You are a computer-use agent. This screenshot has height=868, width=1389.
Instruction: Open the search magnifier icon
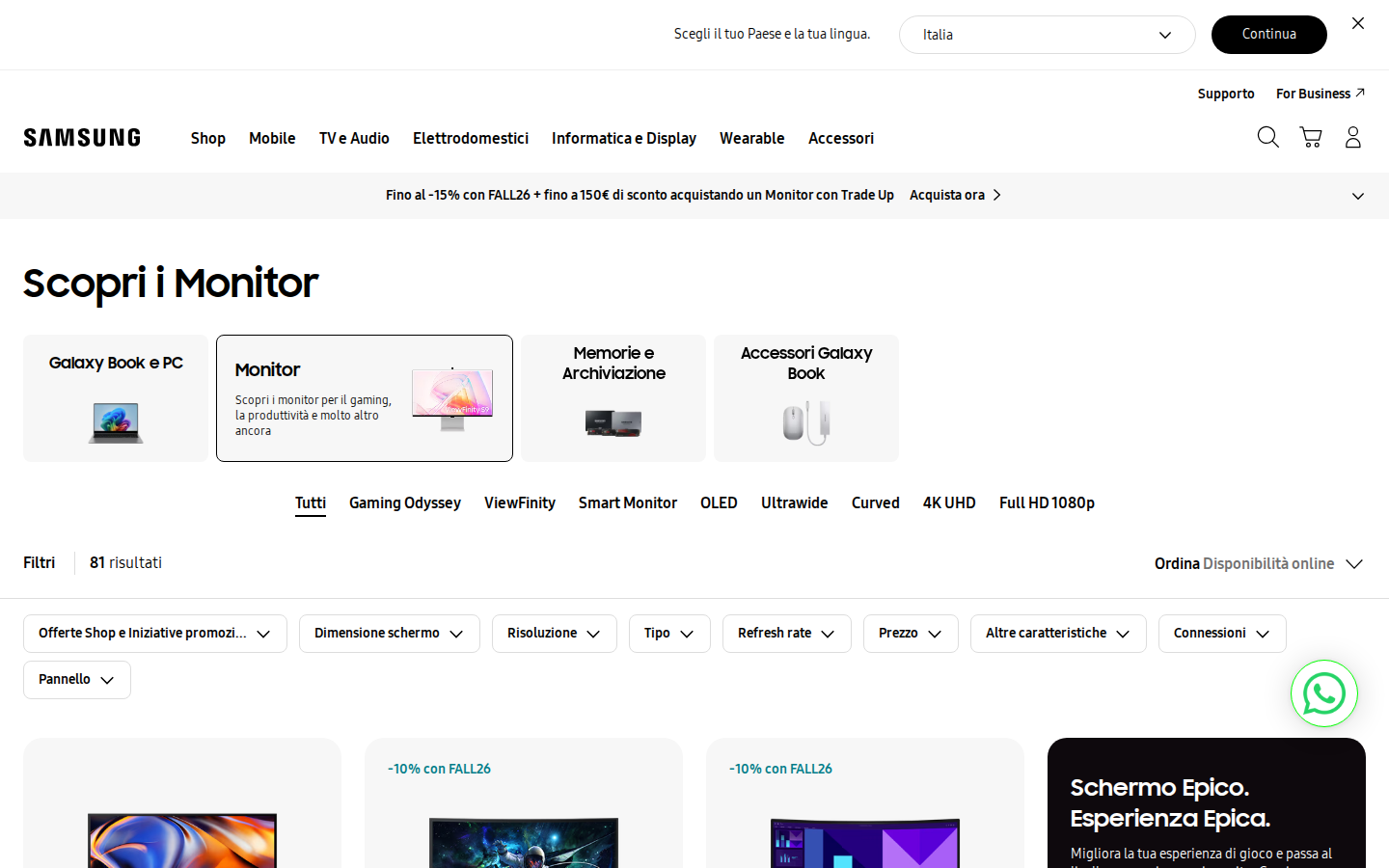(1268, 138)
